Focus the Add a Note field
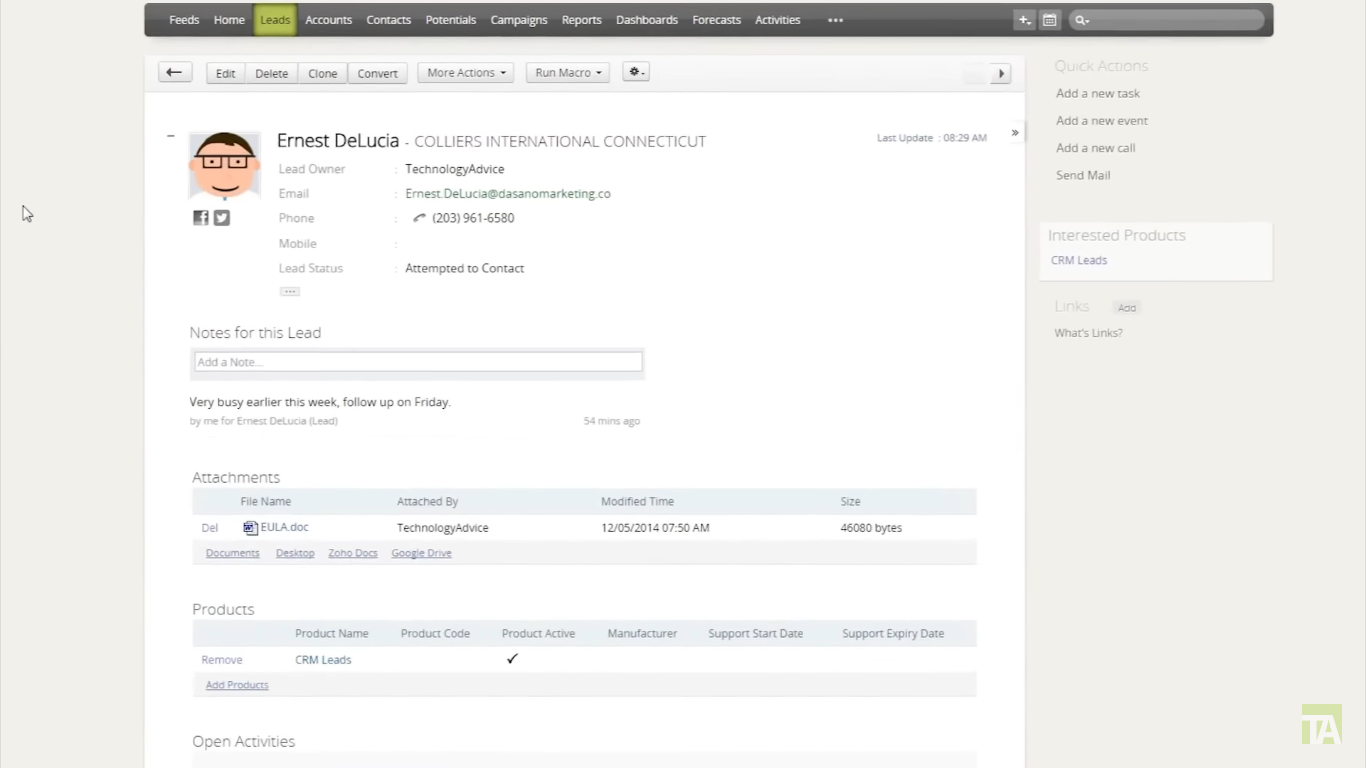This screenshot has height=768, width=1366. pyautogui.click(x=418, y=362)
